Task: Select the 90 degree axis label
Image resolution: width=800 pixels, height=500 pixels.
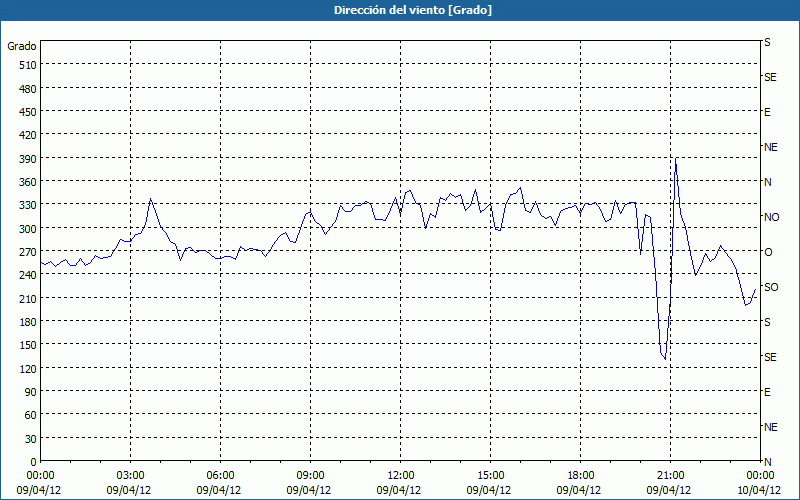Action: point(31,392)
